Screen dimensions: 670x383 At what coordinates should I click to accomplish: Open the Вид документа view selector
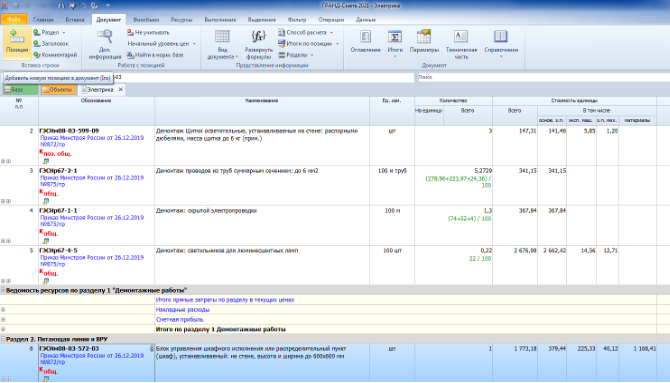point(222,44)
